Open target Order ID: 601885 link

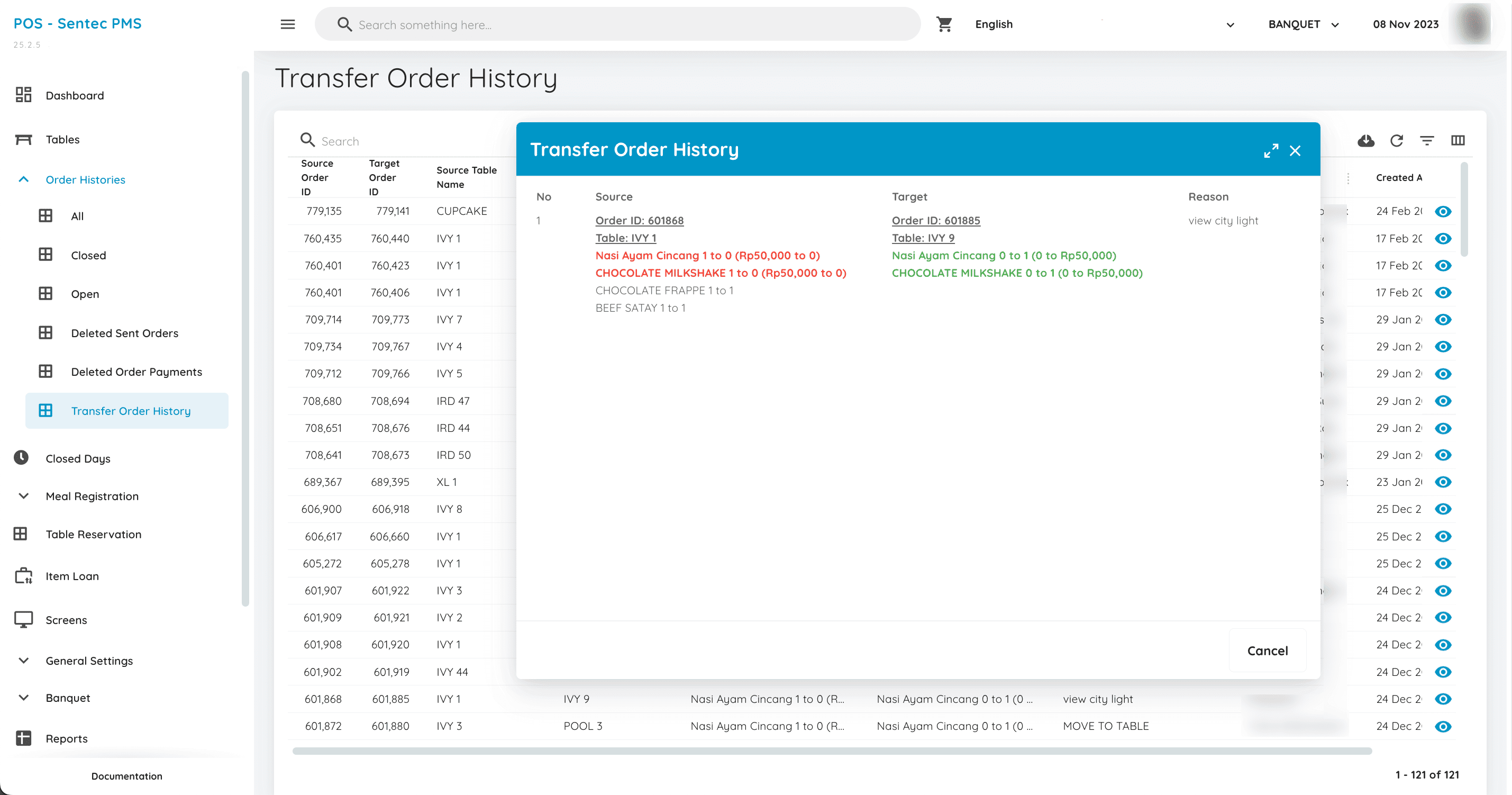[x=935, y=221]
